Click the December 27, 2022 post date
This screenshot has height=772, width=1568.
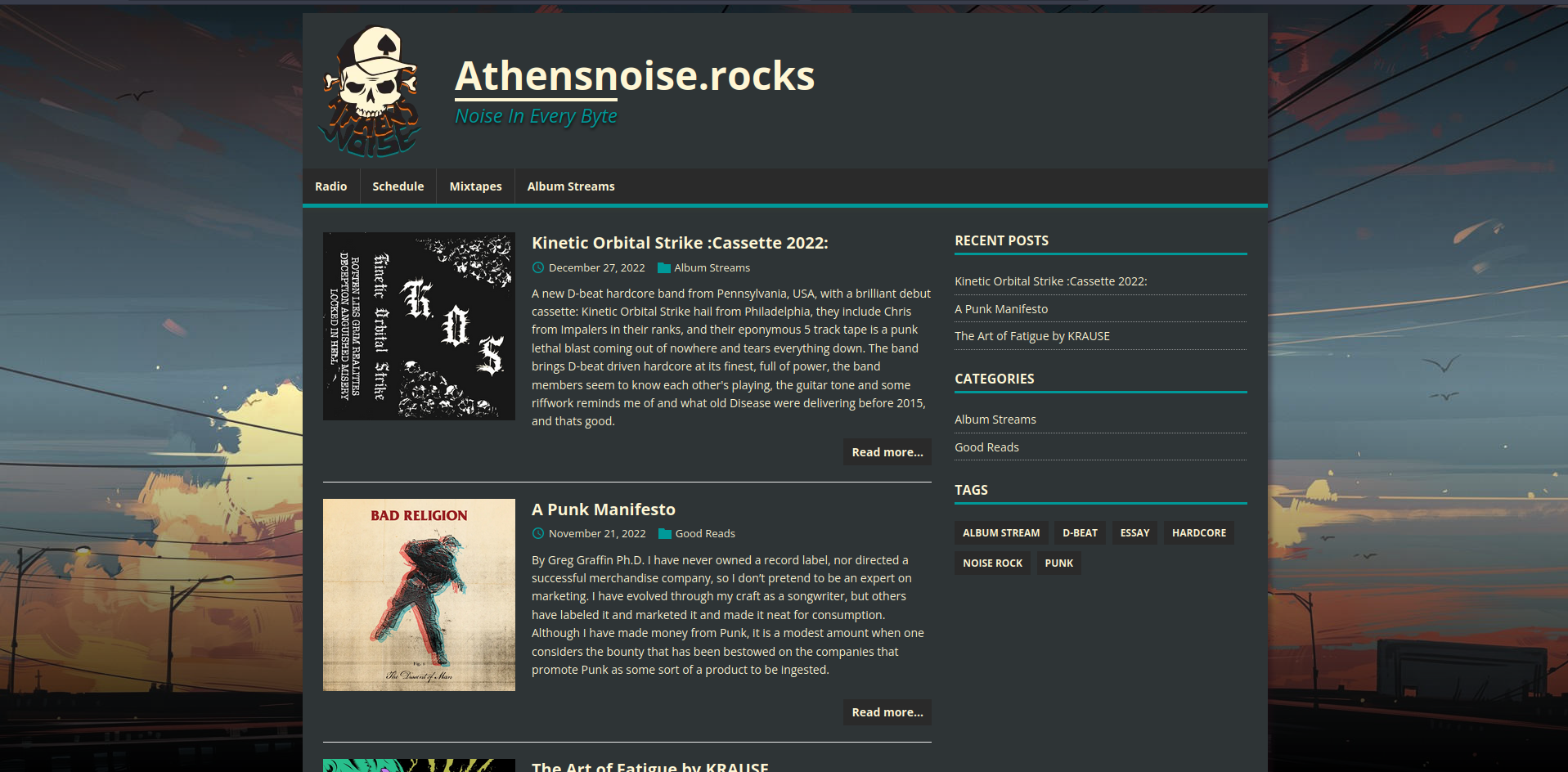point(596,267)
